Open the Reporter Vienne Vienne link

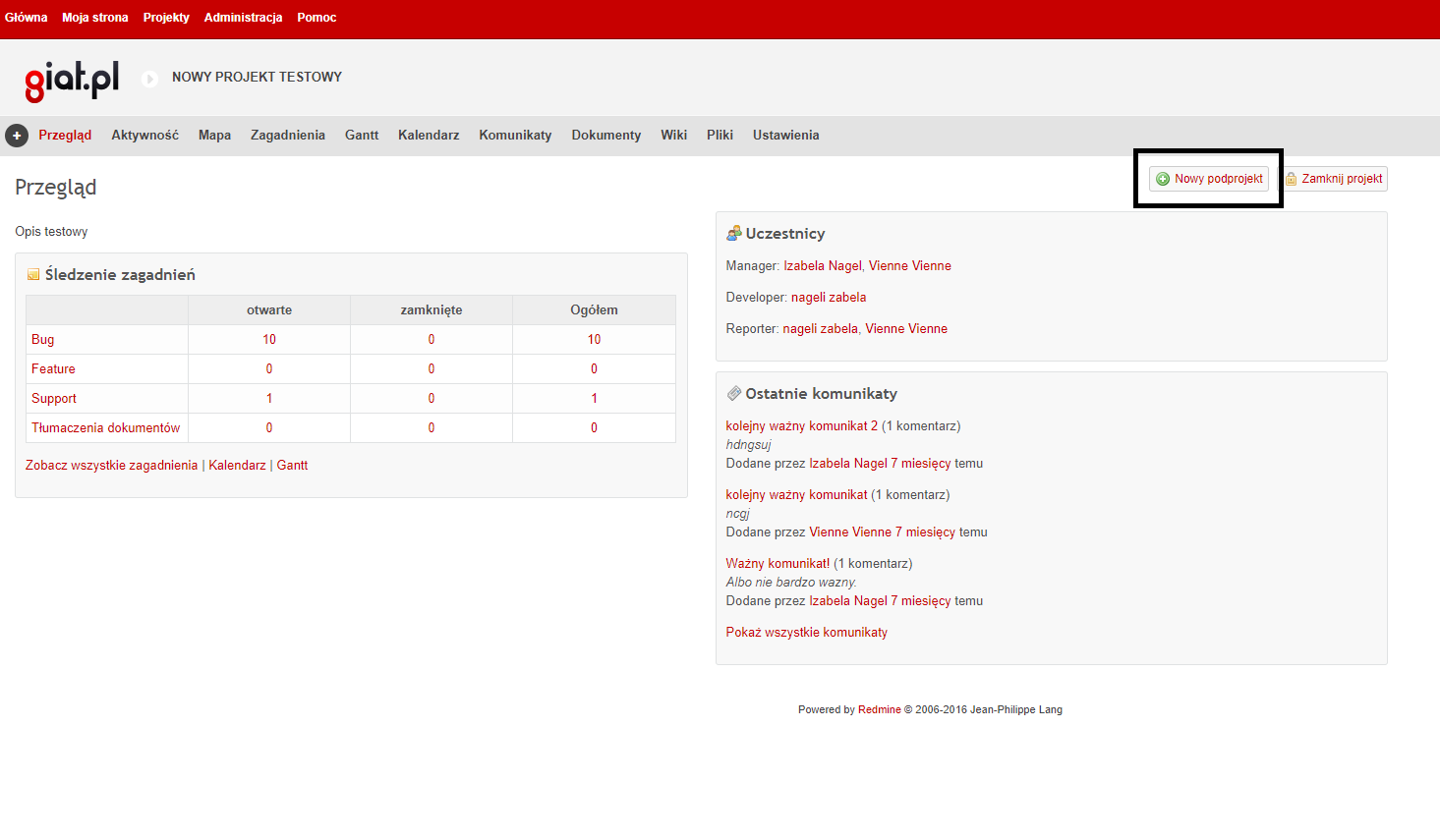click(906, 329)
